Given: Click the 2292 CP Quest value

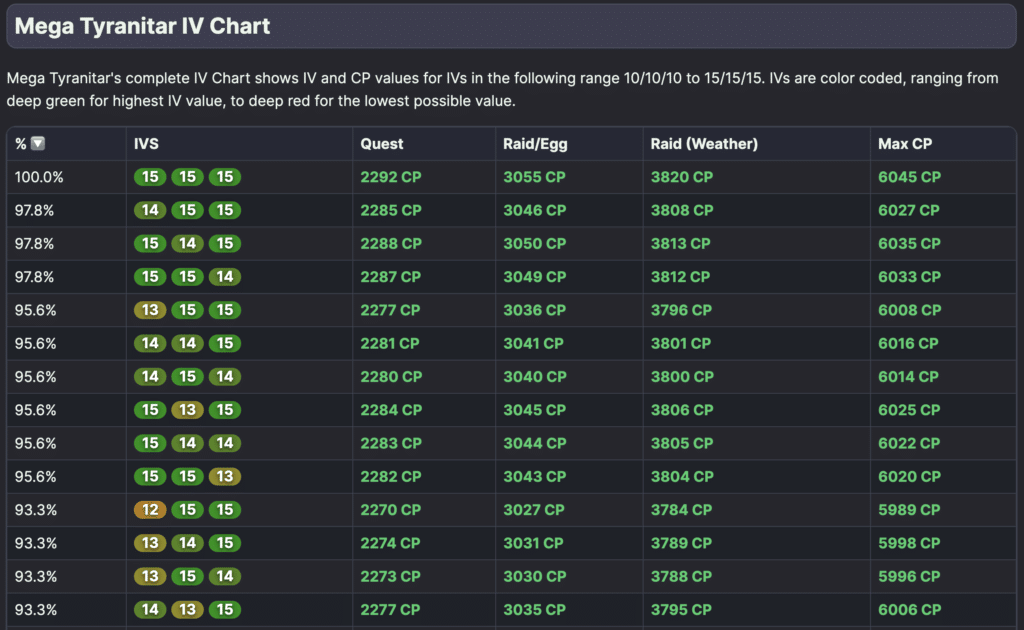Looking at the screenshot, I should 391,177.
